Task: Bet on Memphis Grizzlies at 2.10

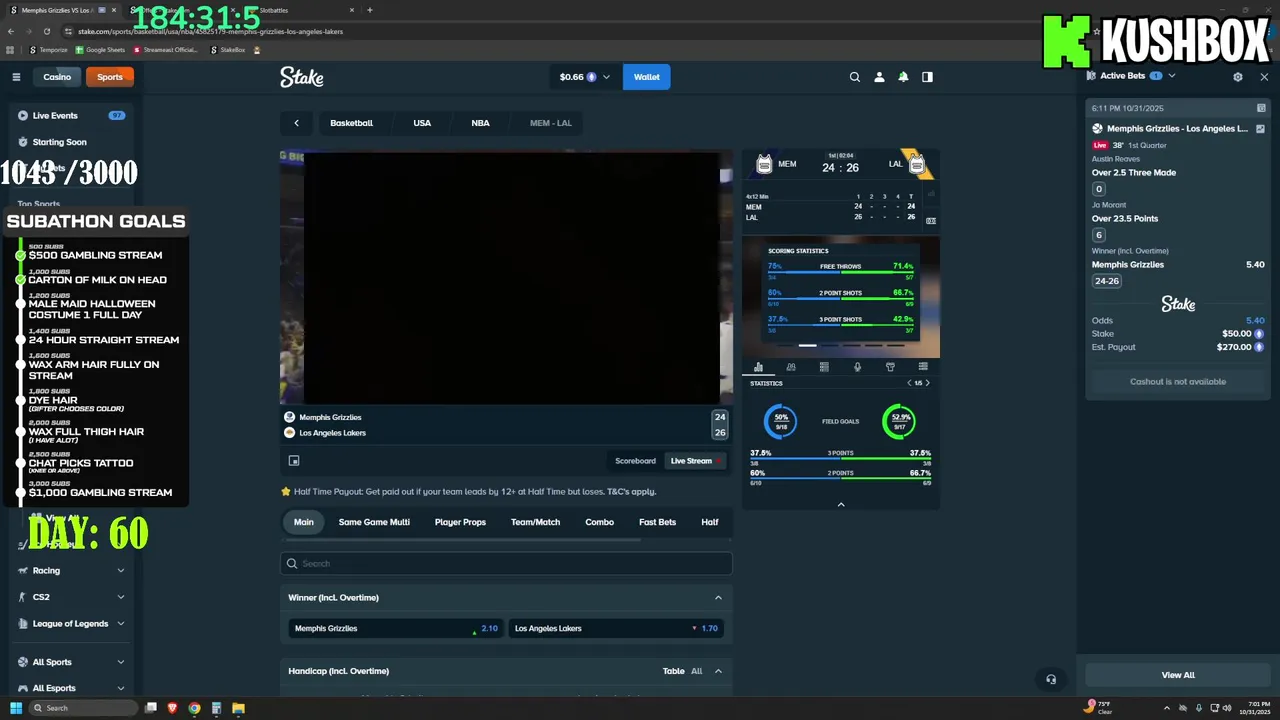Action: [395, 628]
